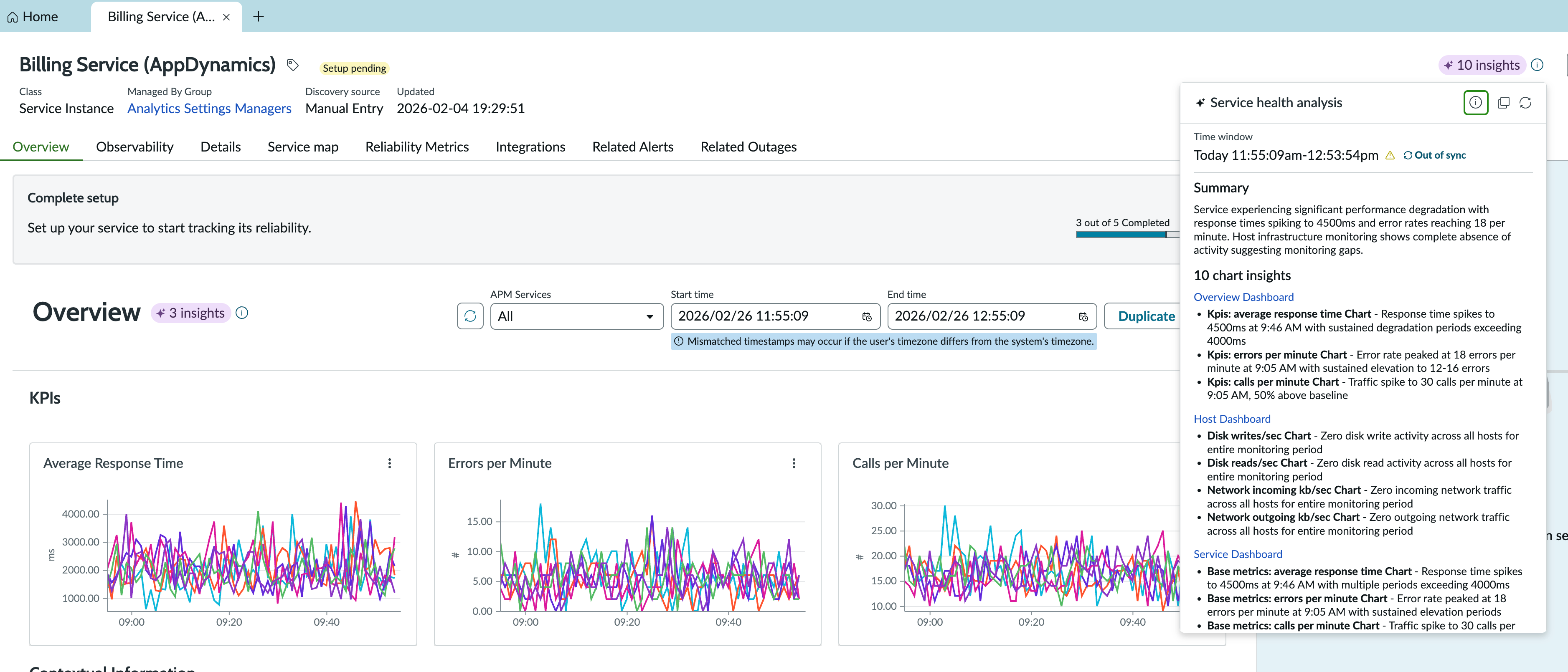1568x672 pixels.
Task: Expand the APM Services dropdown
Action: point(576,316)
